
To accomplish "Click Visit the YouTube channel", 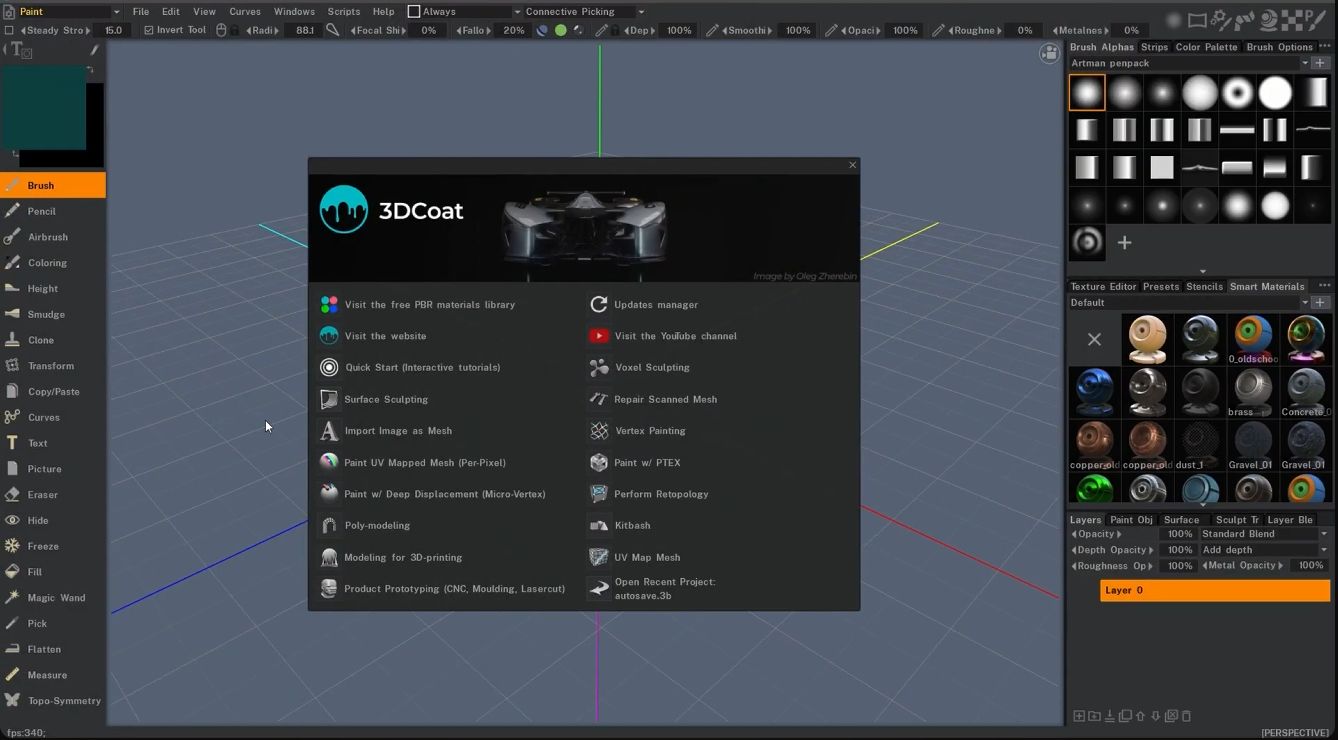I will click(675, 336).
